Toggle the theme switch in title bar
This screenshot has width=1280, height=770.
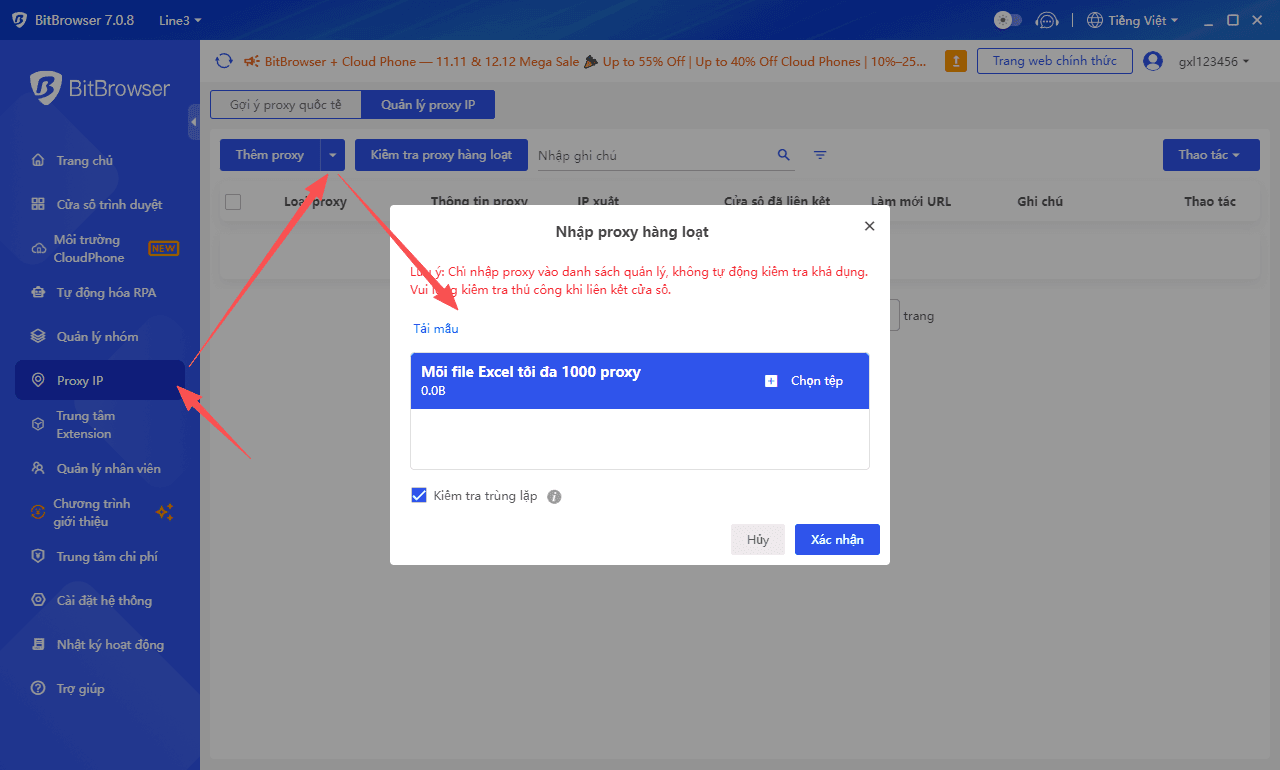pyautogui.click(x=1008, y=20)
